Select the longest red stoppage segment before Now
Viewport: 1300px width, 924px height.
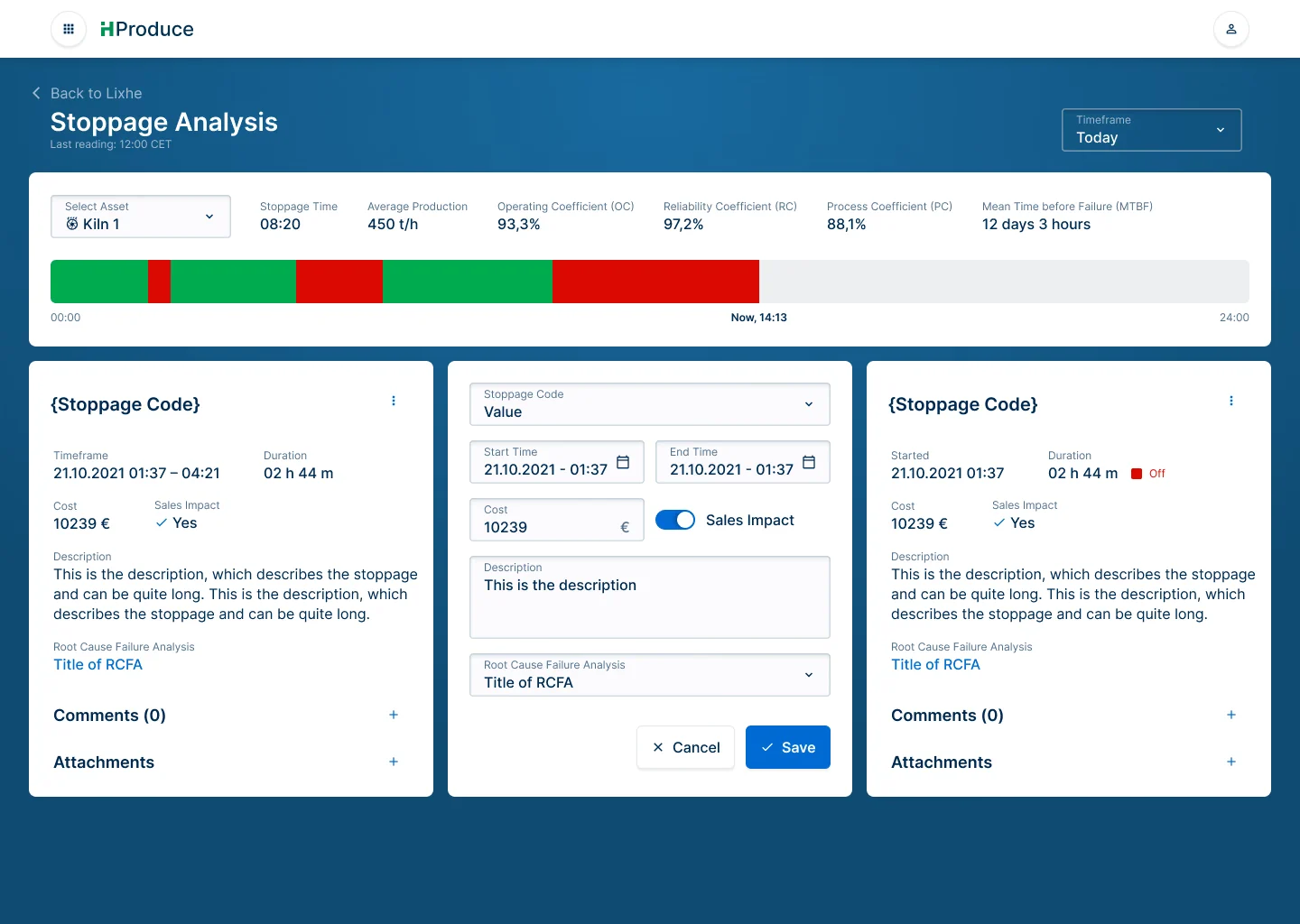(655, 282)
